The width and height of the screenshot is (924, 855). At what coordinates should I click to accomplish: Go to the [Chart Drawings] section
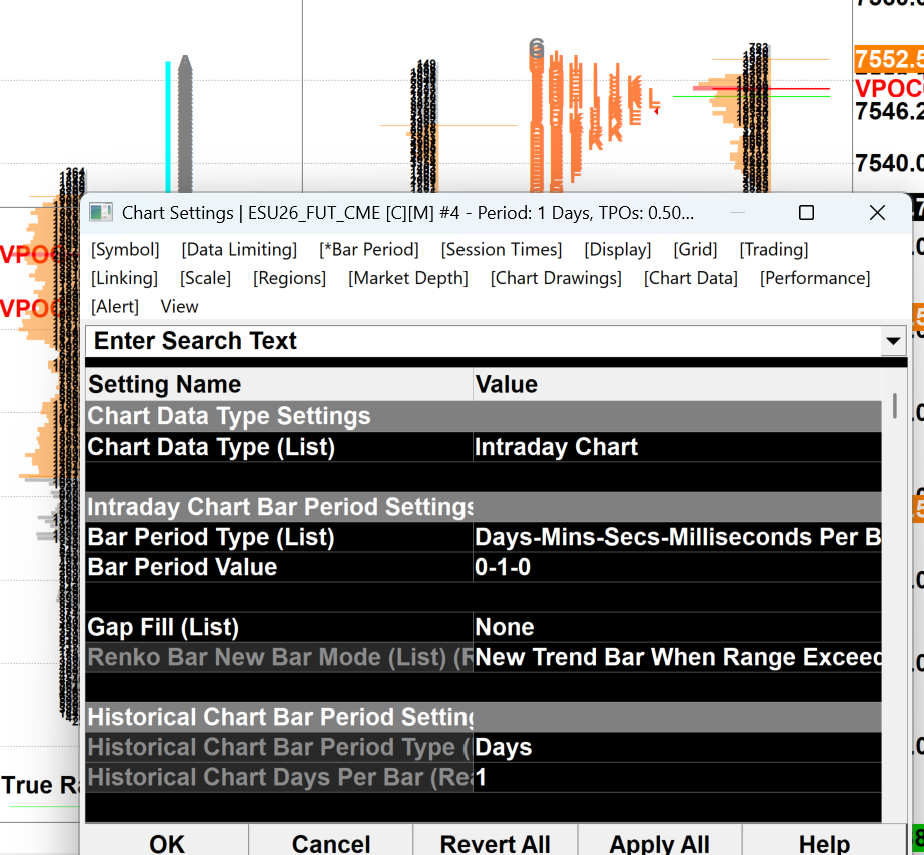point(556,278)
